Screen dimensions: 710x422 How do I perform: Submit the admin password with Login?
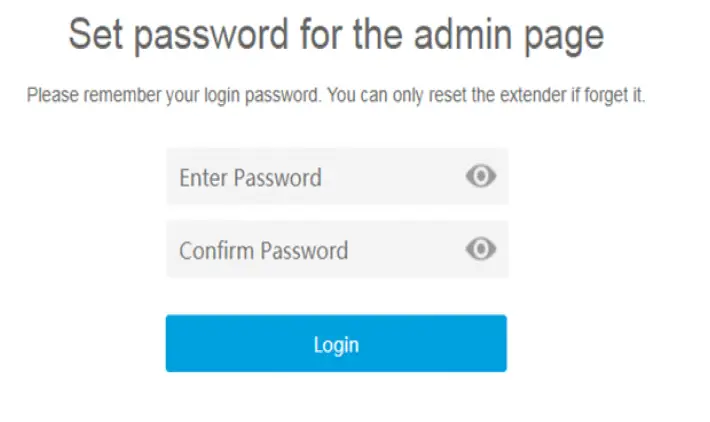tap(336, 344)
